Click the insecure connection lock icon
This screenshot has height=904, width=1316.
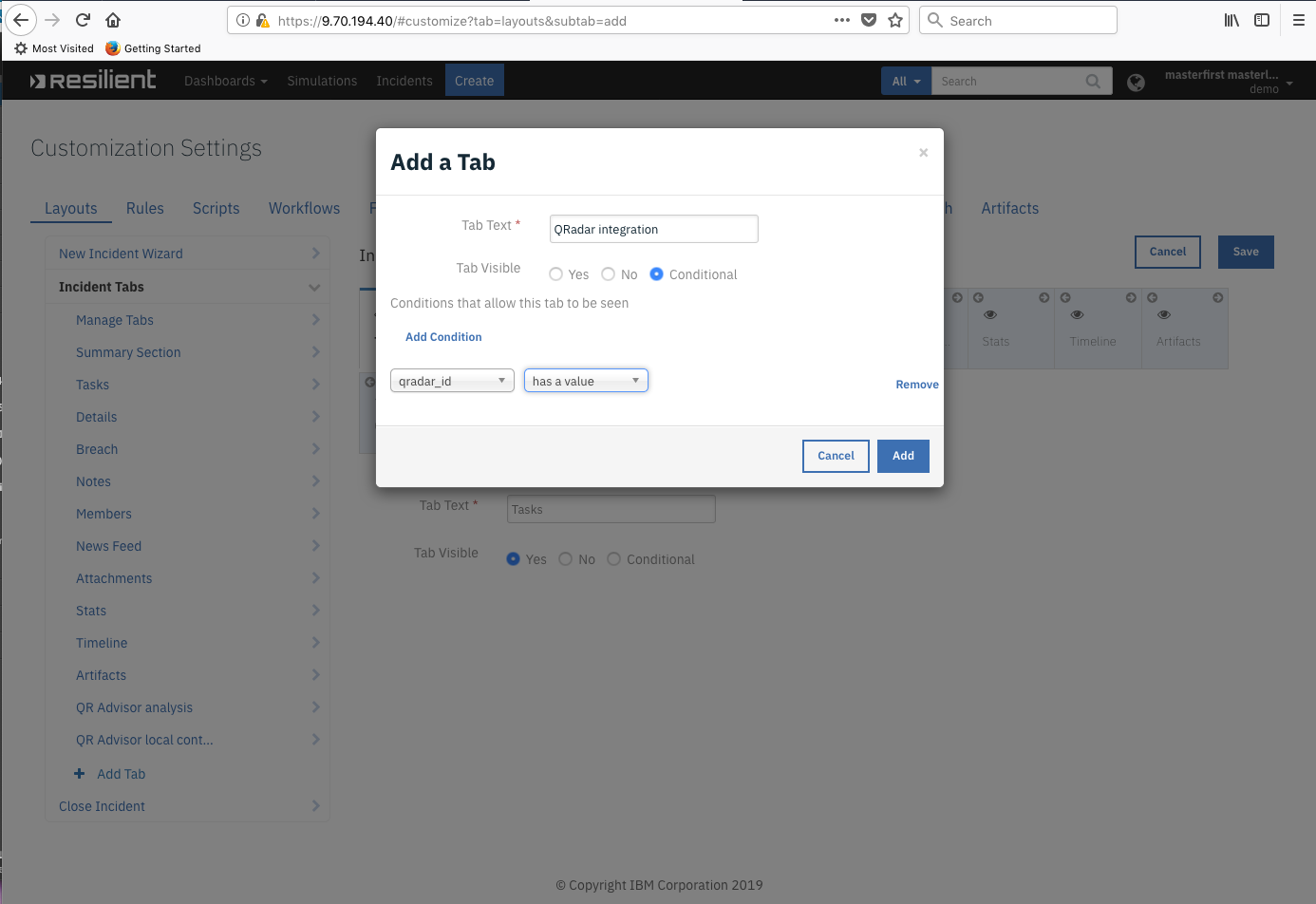(263, 20)
